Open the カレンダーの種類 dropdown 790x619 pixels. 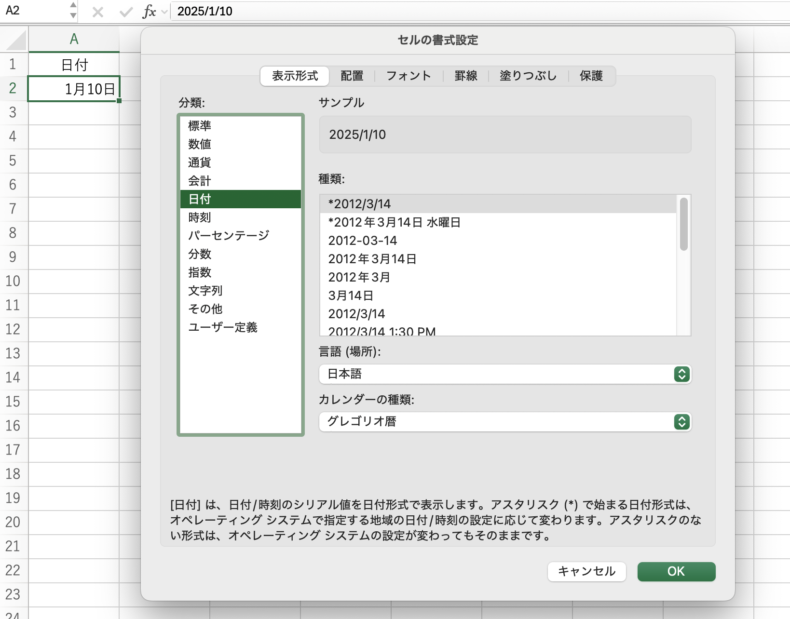[x=505, y=422]
